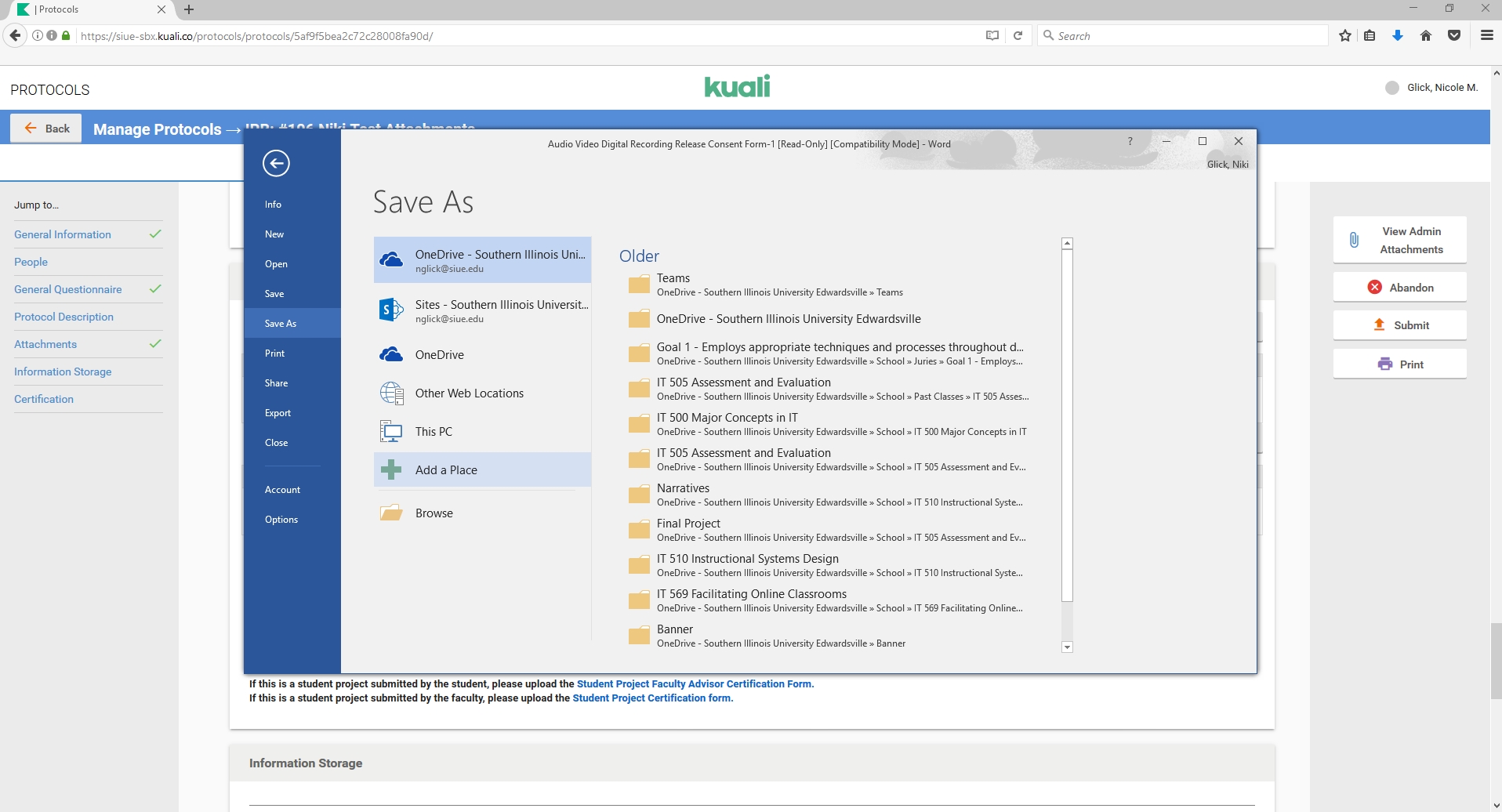The height and width of the screenshot is (812, 1502).
Task: Click the Add a Place plus icon
Action: pyautogui.click(x=390, y=470)
